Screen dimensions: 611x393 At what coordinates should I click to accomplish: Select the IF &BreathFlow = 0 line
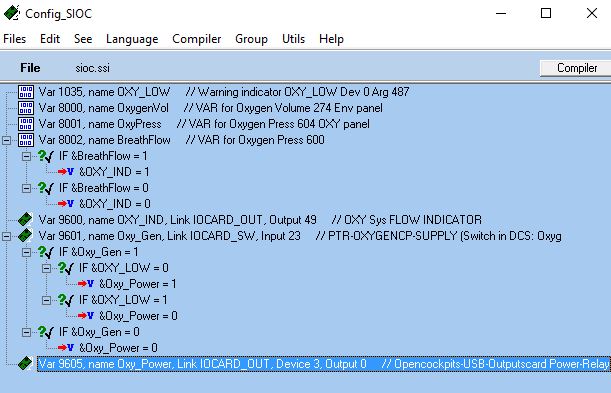click(103, 188)
